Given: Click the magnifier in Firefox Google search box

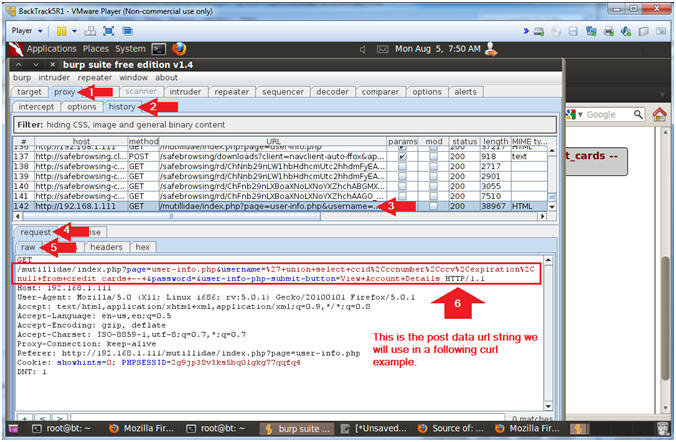Looking at the screenshot, I should click(x=638, y=114).
